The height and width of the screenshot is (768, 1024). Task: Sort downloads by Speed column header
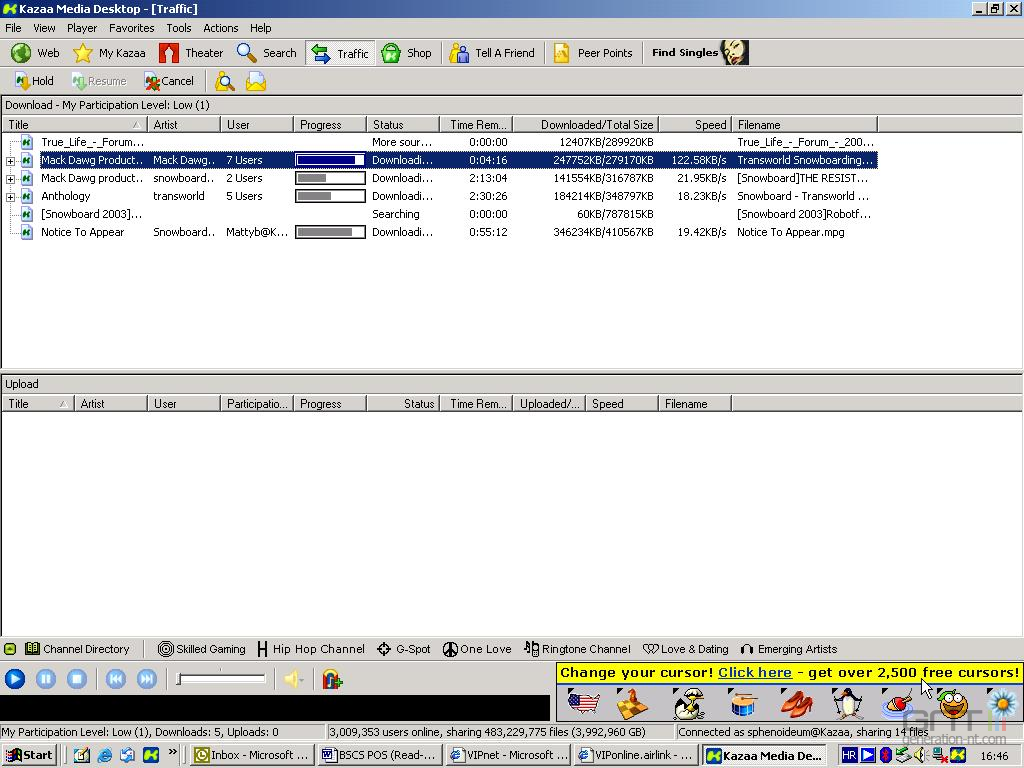pos(695,125)
